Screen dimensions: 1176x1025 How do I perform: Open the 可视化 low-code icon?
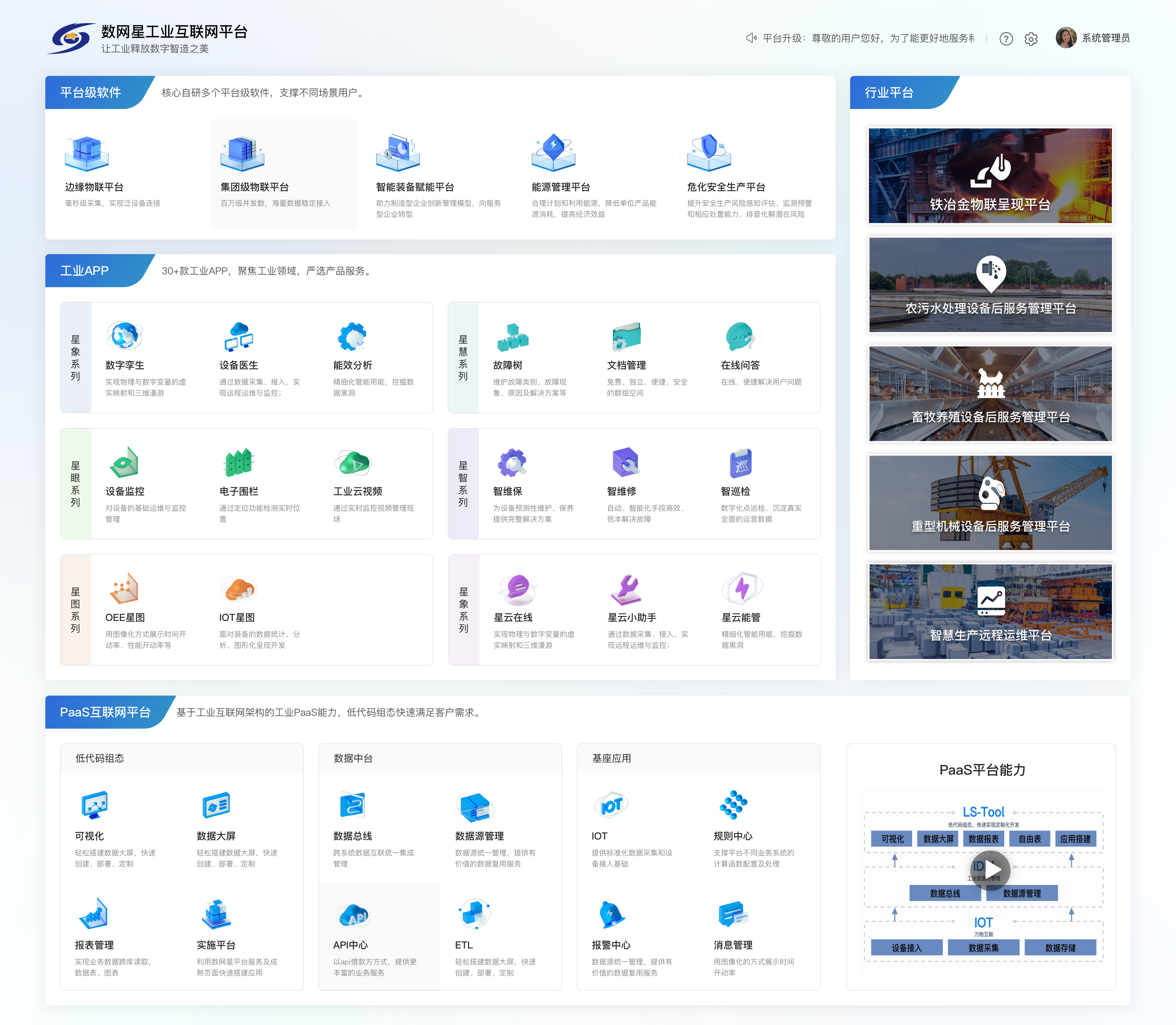94,805
